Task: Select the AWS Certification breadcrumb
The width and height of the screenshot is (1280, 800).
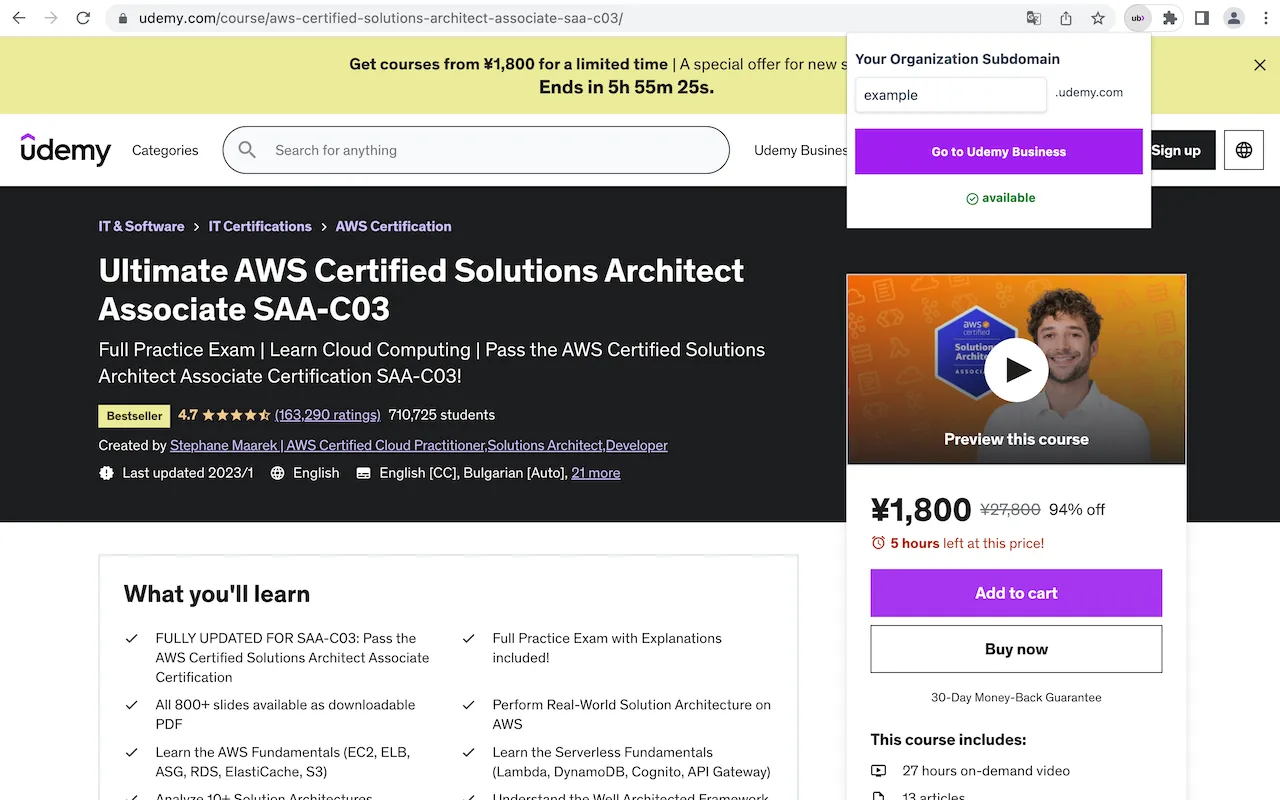Action: click(393, 226)
